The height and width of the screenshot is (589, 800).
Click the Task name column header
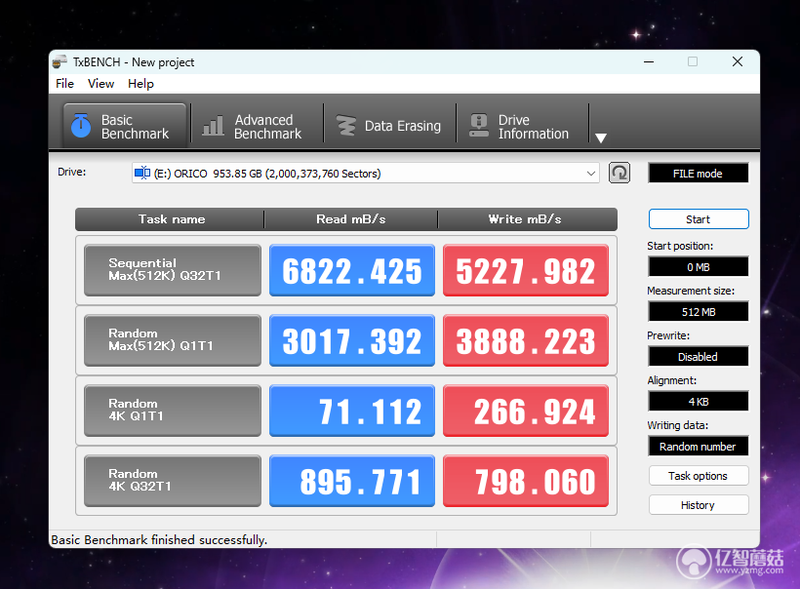[x=171, y=219]
